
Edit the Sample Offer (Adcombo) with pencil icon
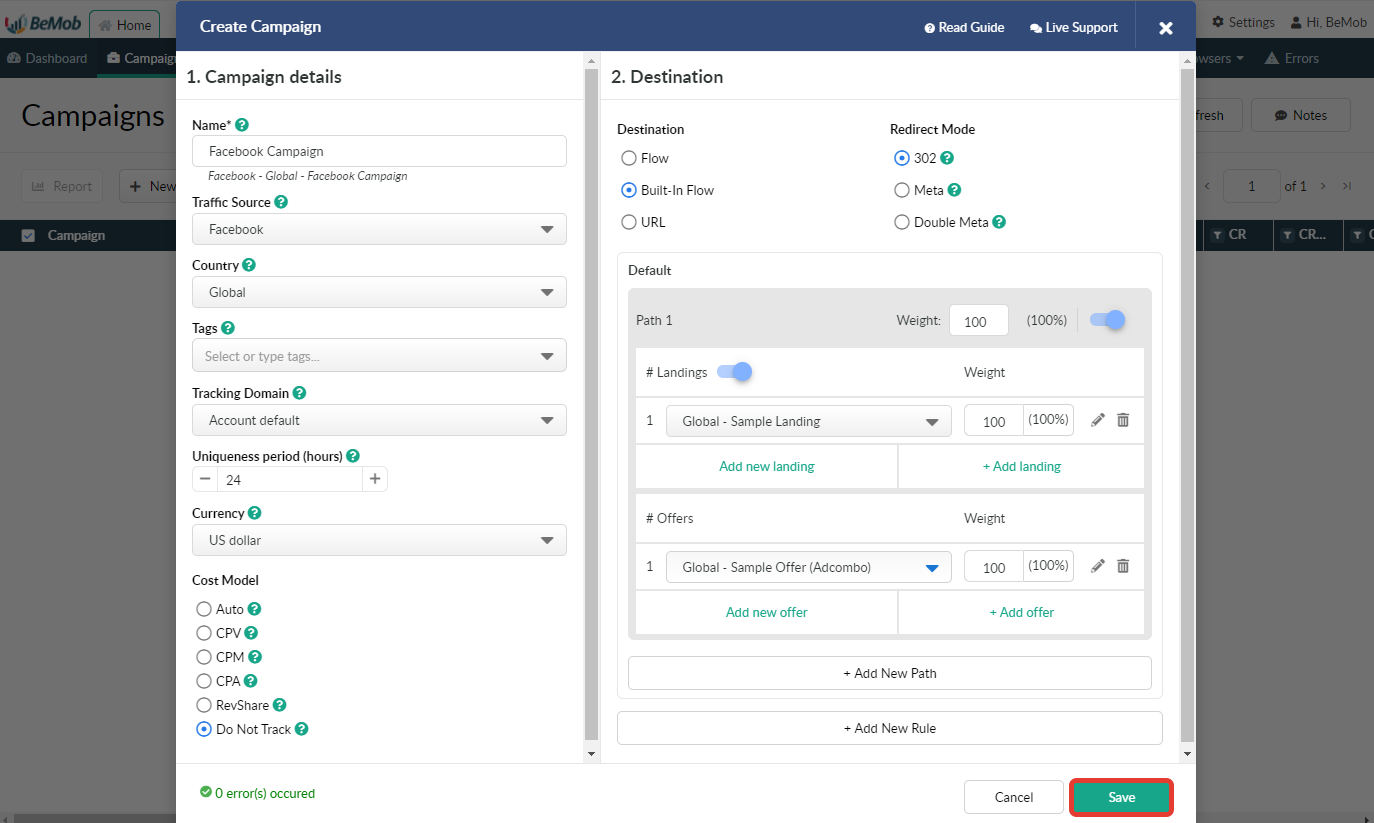[x=1098, y=567]
